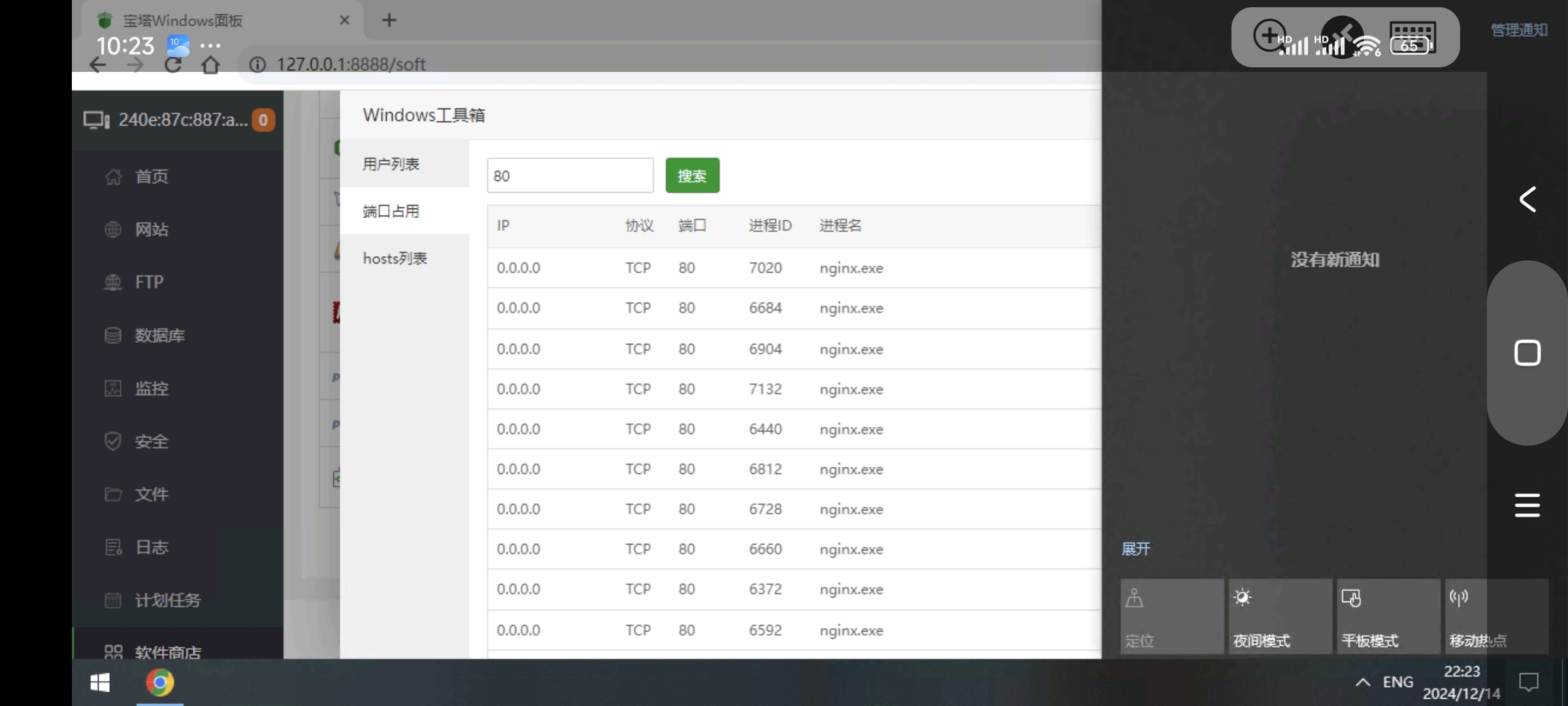Open a new browser tab
1568x706 pixels.
389,20
